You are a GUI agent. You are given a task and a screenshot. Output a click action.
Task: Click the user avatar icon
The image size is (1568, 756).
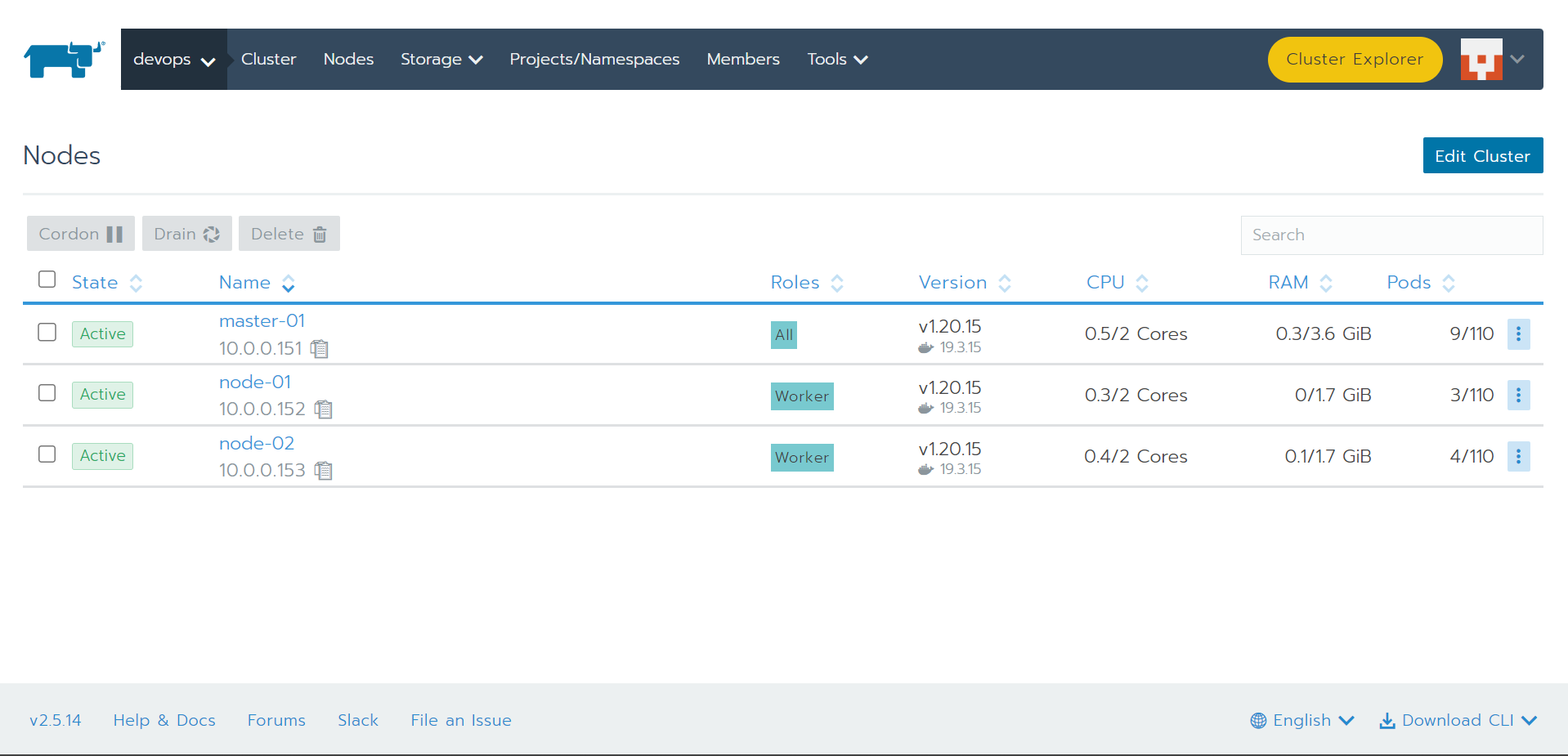(1481, 59)
